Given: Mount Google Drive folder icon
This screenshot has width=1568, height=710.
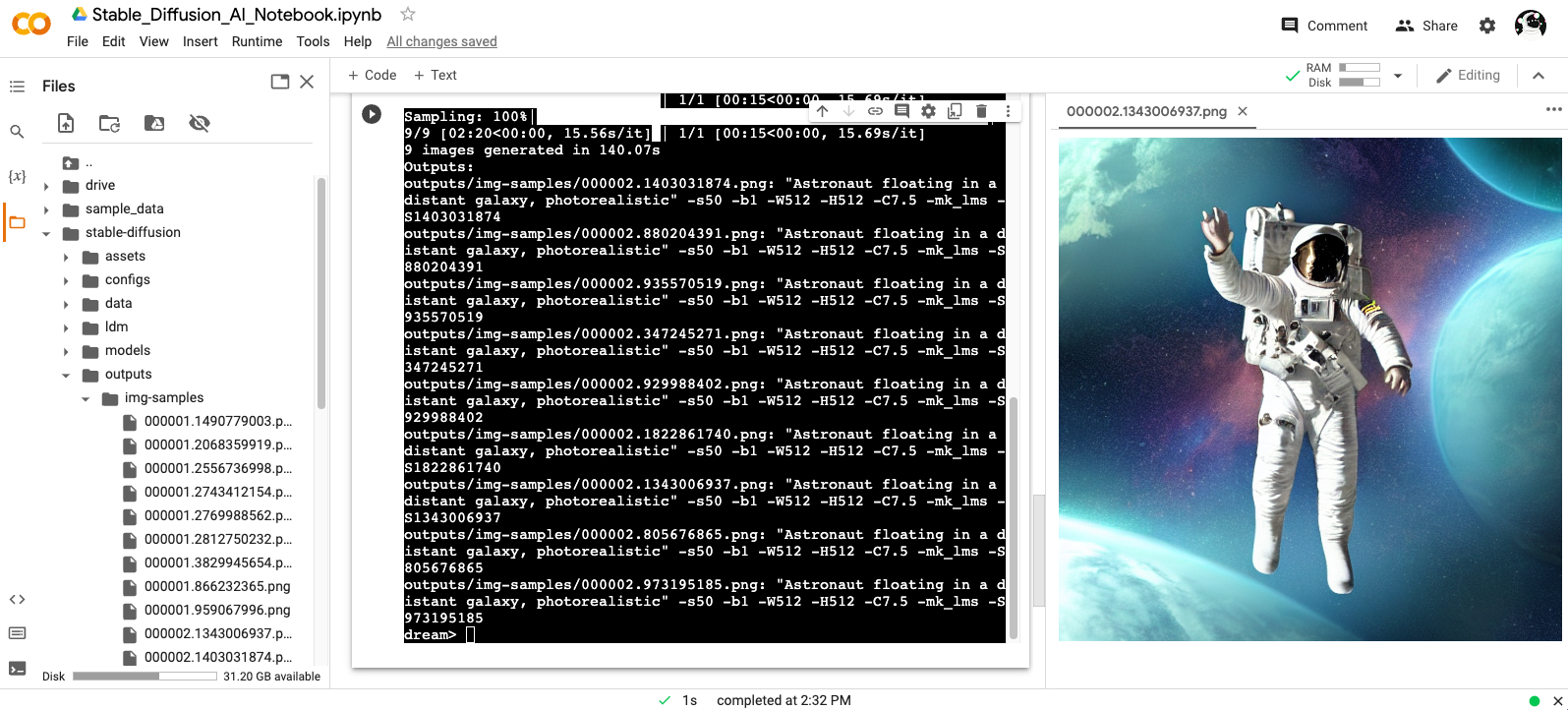Looking at the screenshot, I should click(x=154, y=123).
